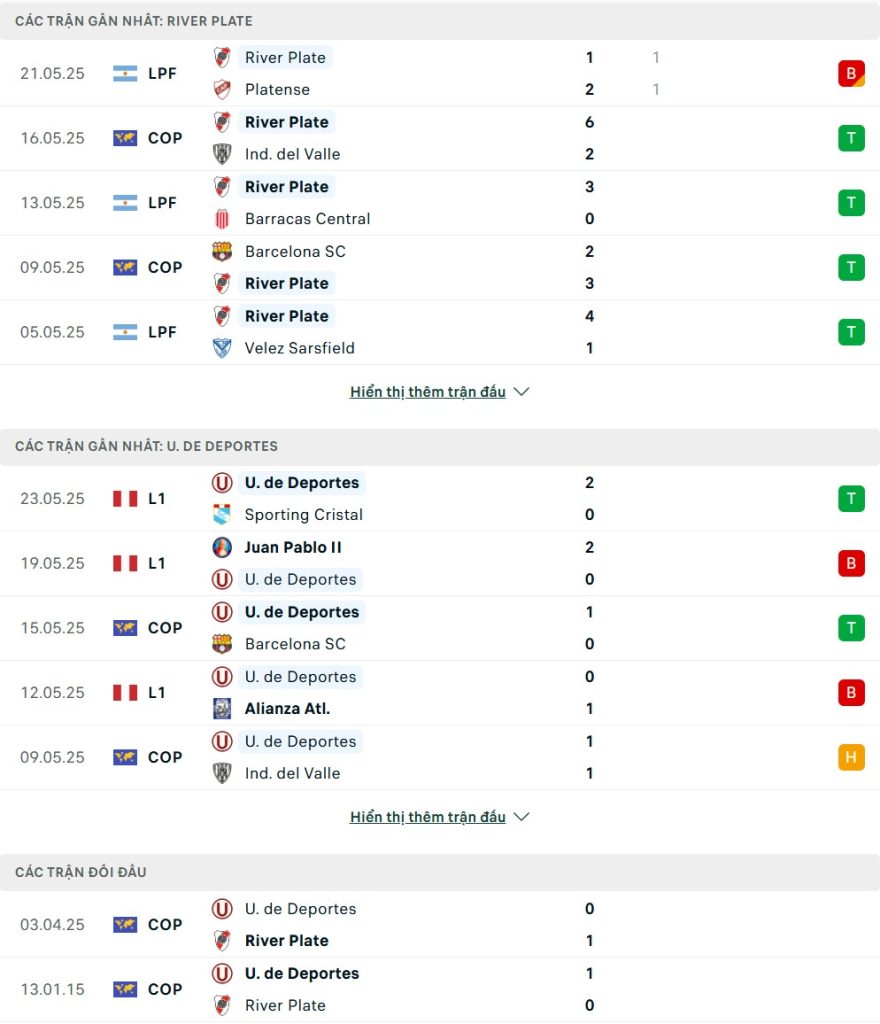
Task: Click the chevron arrow beside the first 'Hiển thị thêm trận đấu'
Action: point(522,392)
